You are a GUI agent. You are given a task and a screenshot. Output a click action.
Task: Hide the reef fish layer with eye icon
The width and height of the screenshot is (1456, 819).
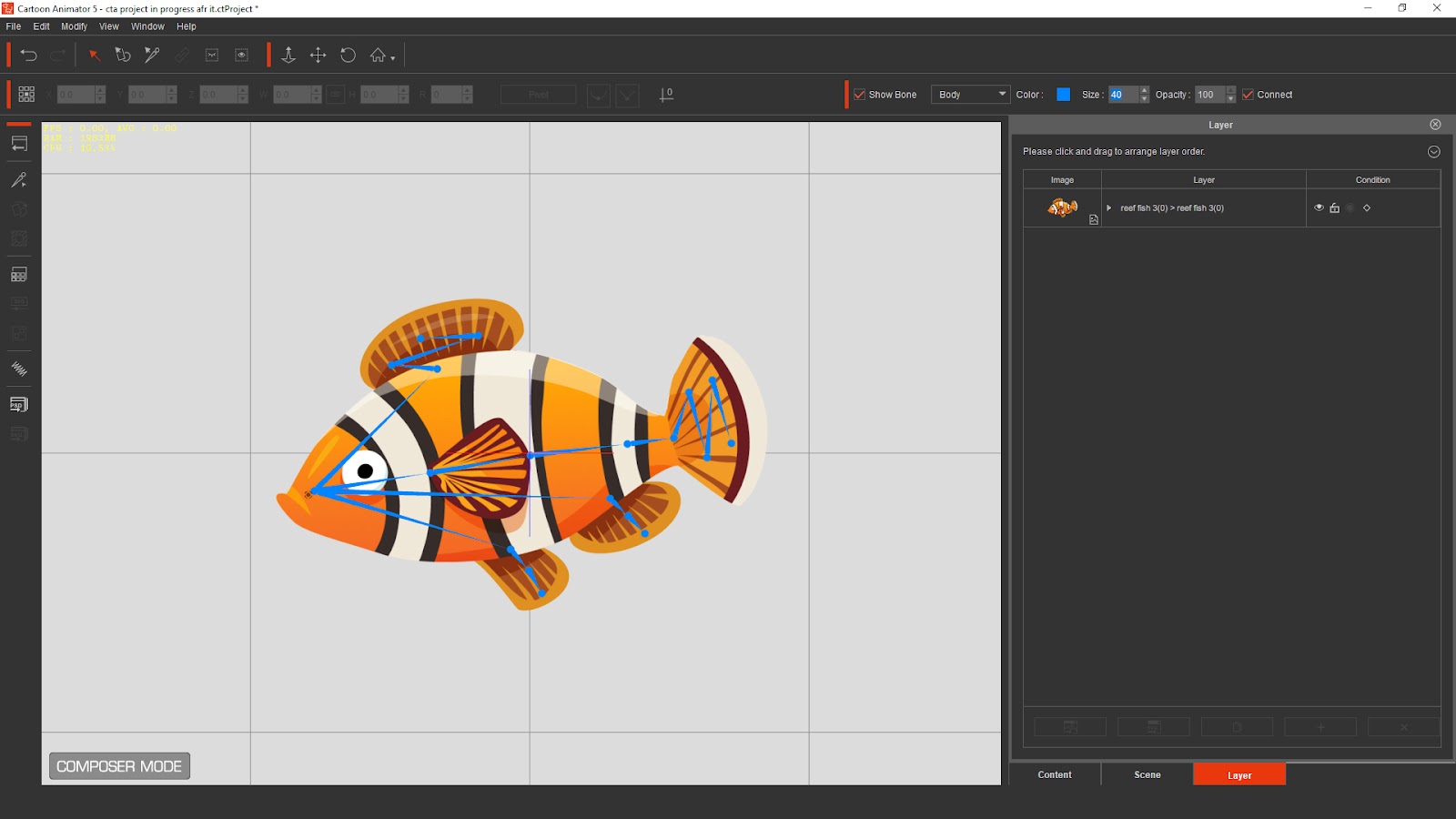(1319, 207)
